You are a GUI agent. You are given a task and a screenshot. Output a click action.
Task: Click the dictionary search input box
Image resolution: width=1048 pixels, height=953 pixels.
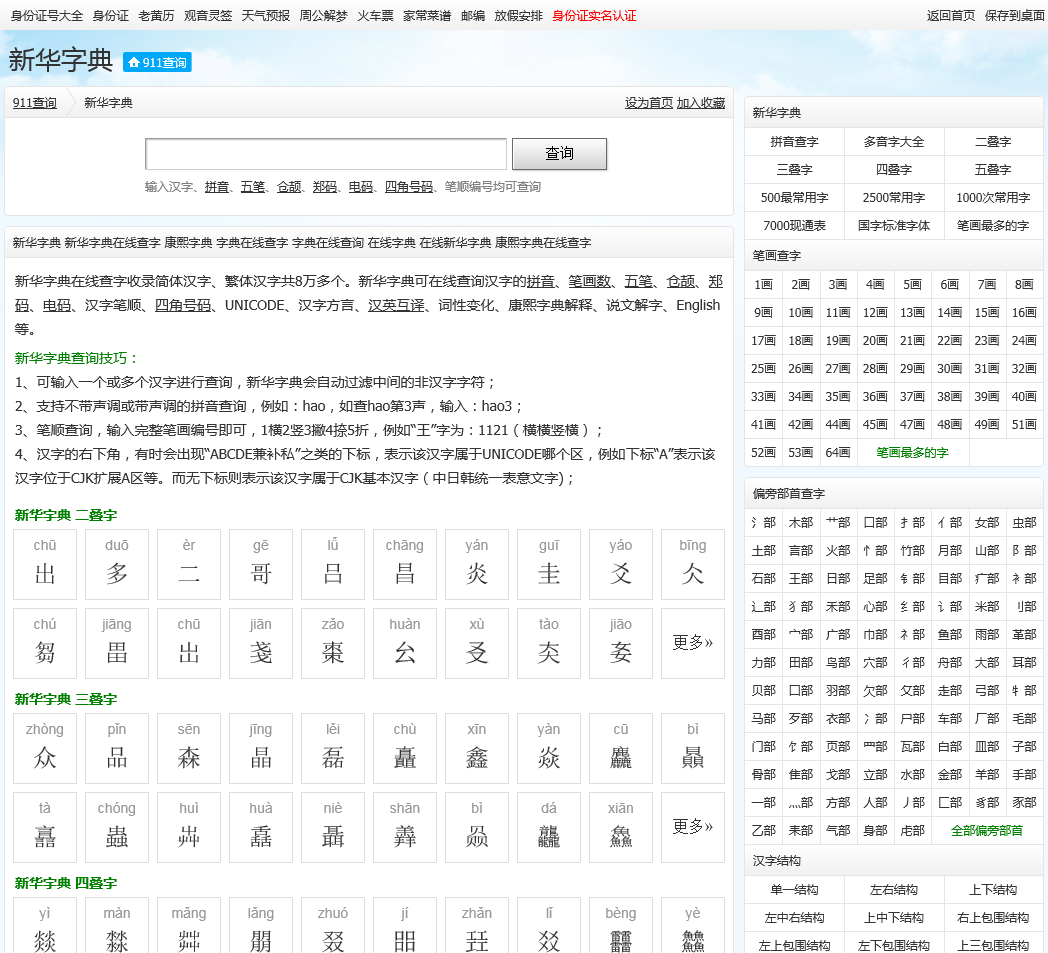point(326,154)
